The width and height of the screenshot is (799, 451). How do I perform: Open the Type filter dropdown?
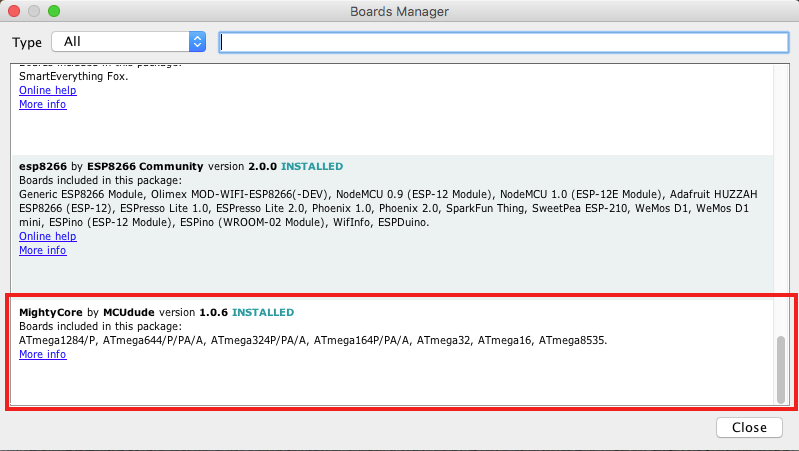[x=128, y=42]
